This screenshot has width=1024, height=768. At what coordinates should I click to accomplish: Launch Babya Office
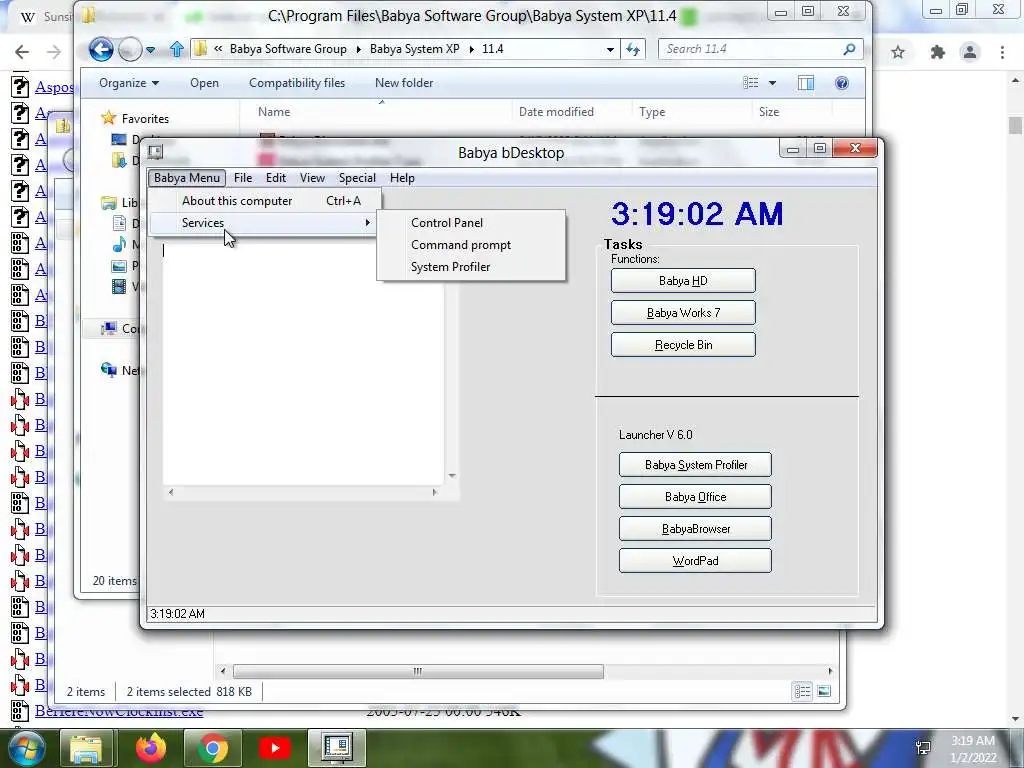(696, 497)
